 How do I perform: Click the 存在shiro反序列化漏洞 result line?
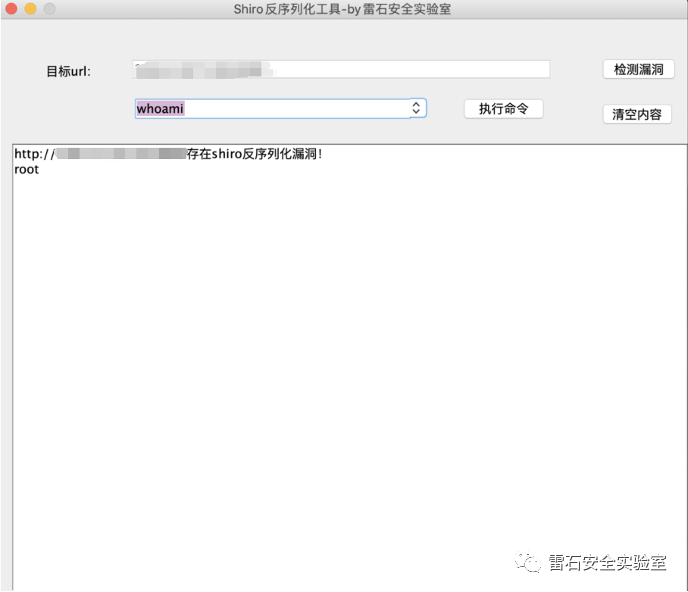click(x=168, y=154)
